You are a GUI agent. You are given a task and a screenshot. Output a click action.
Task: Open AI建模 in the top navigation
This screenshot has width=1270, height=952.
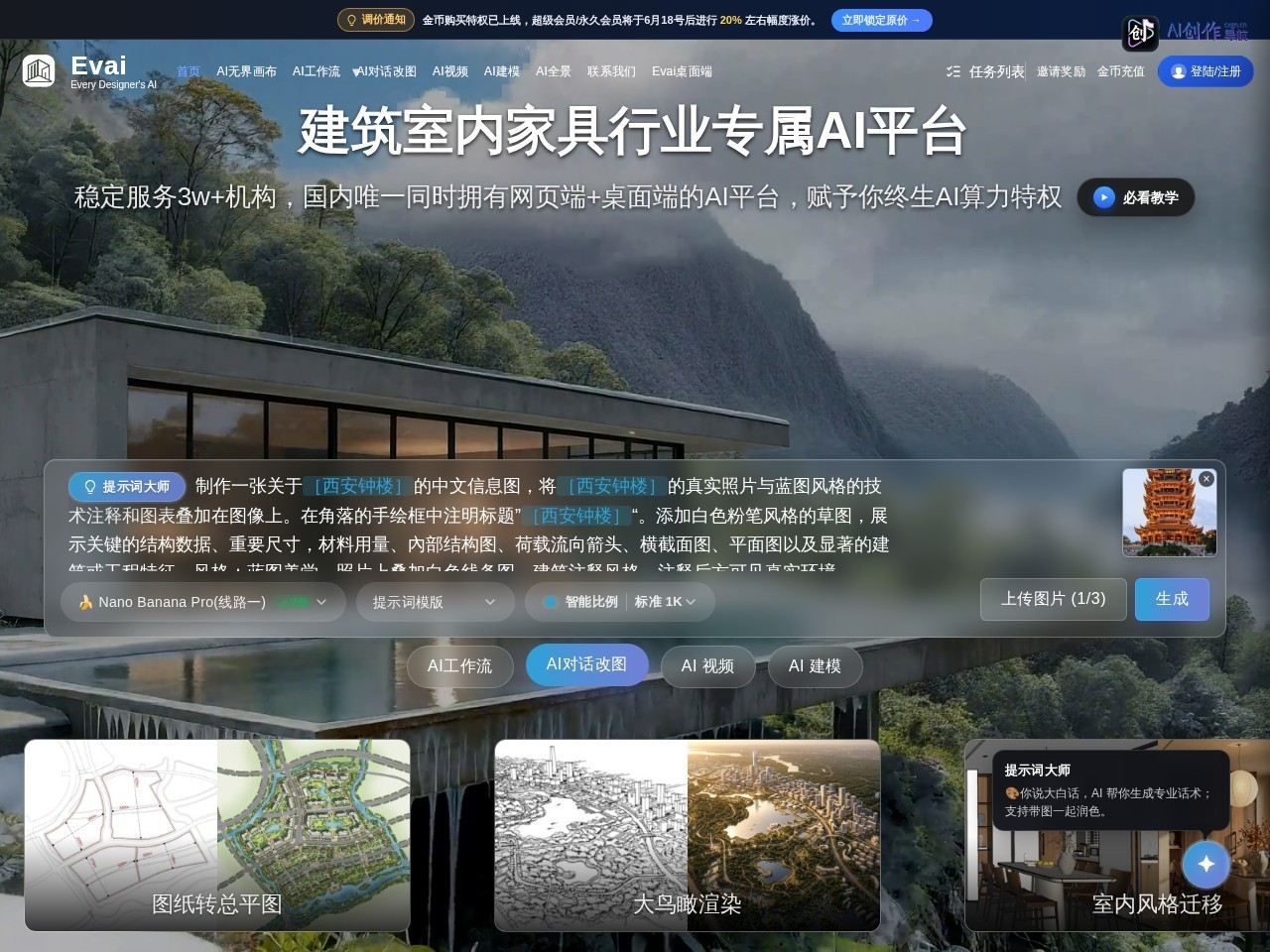501,71
